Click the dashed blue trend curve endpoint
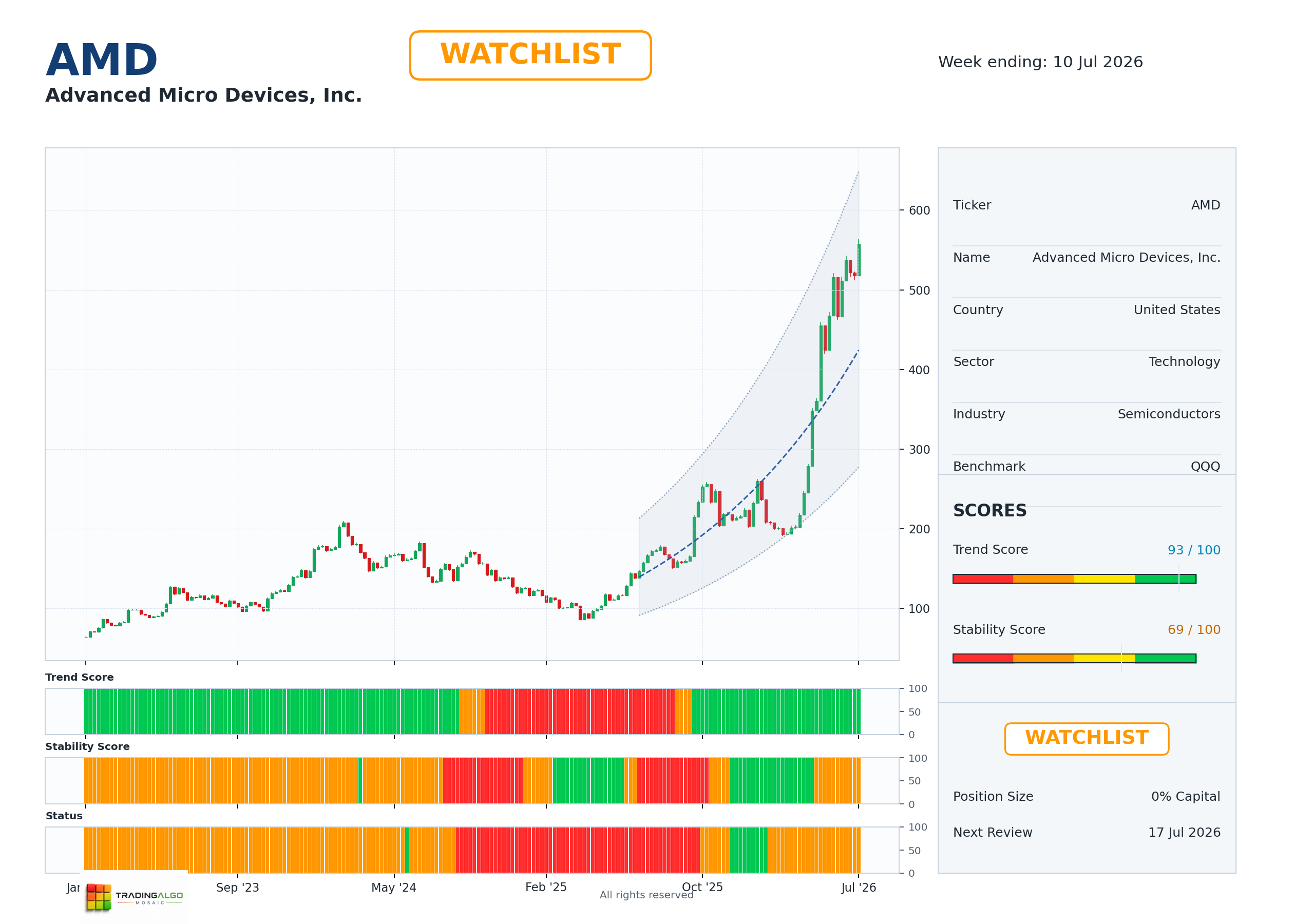 click(x=858, y=351)
